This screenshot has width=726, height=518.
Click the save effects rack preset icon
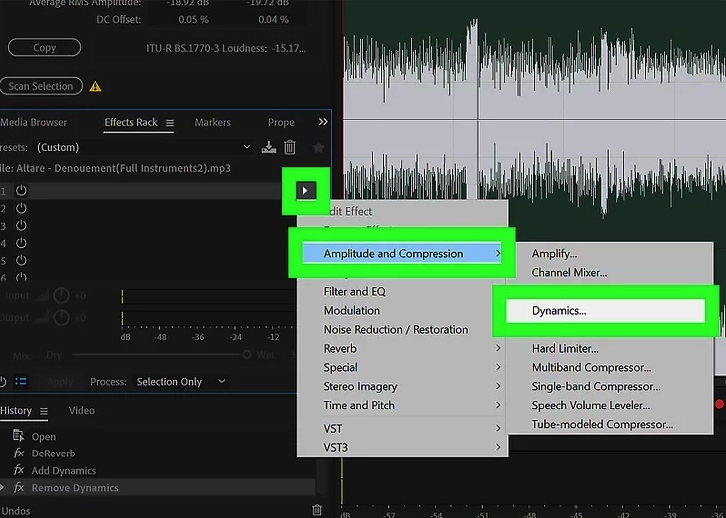tap(268, 147)
